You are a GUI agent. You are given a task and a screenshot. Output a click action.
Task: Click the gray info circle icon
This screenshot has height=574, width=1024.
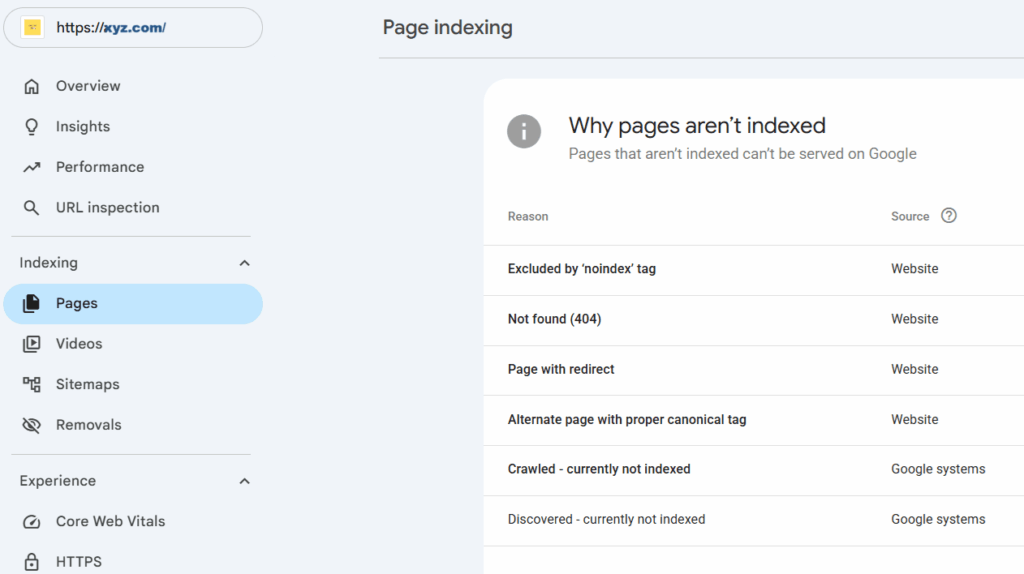524,131
